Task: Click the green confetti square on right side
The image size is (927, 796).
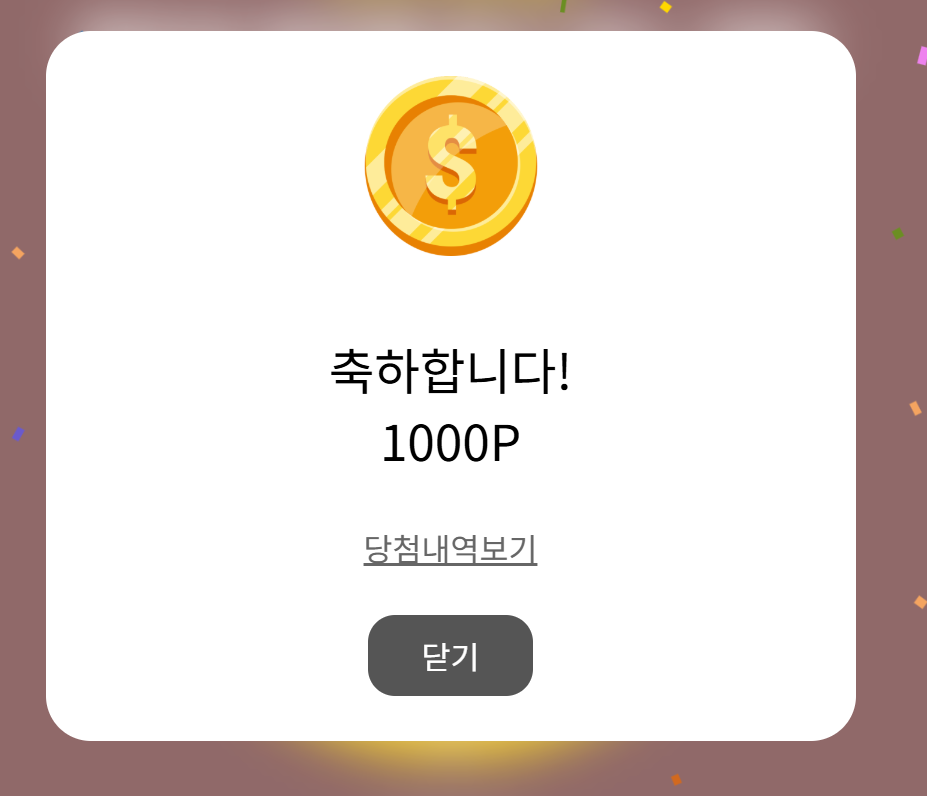Action: [x=898, y=234]
